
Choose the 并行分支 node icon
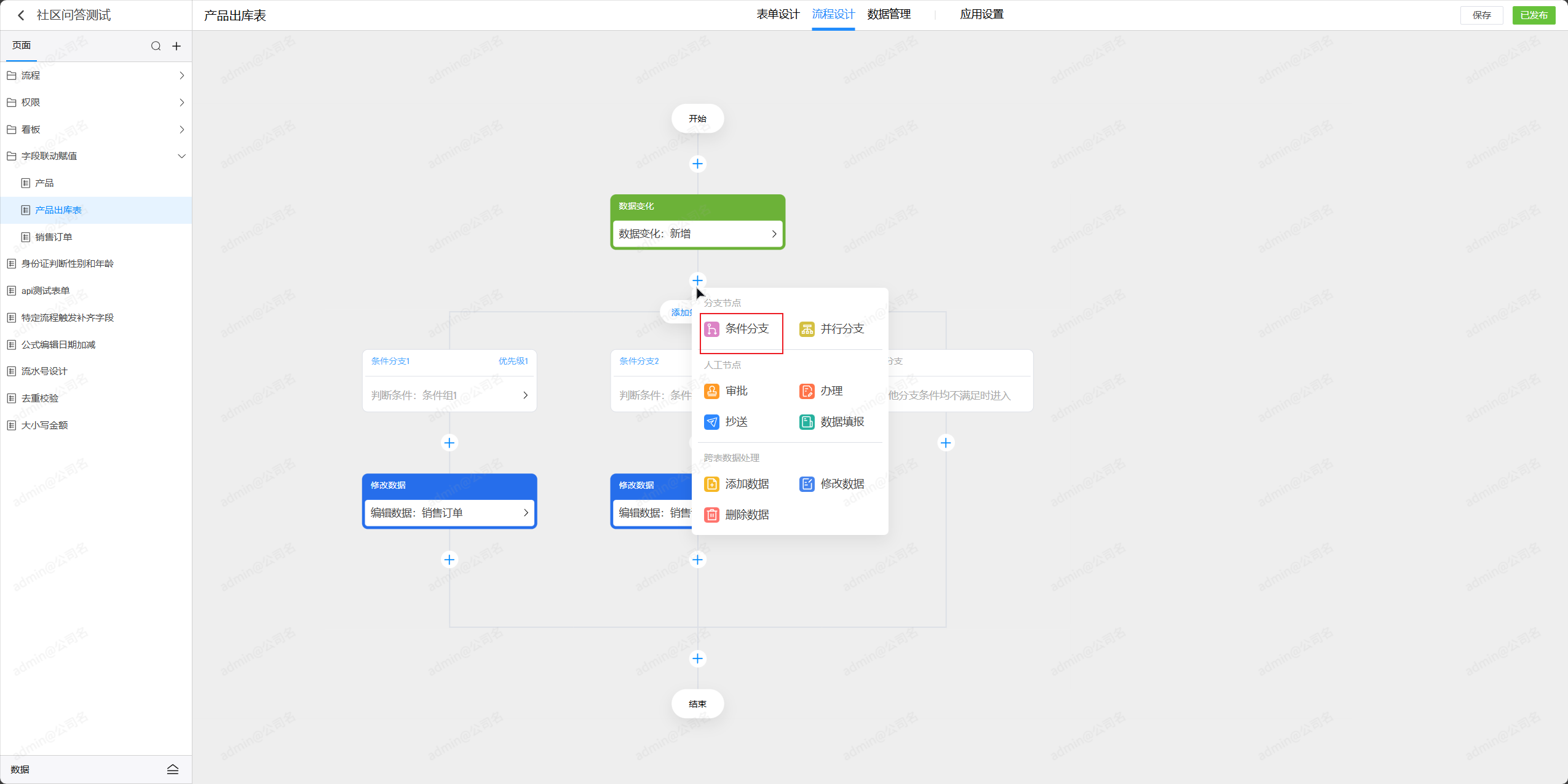(x=806, y=329)
